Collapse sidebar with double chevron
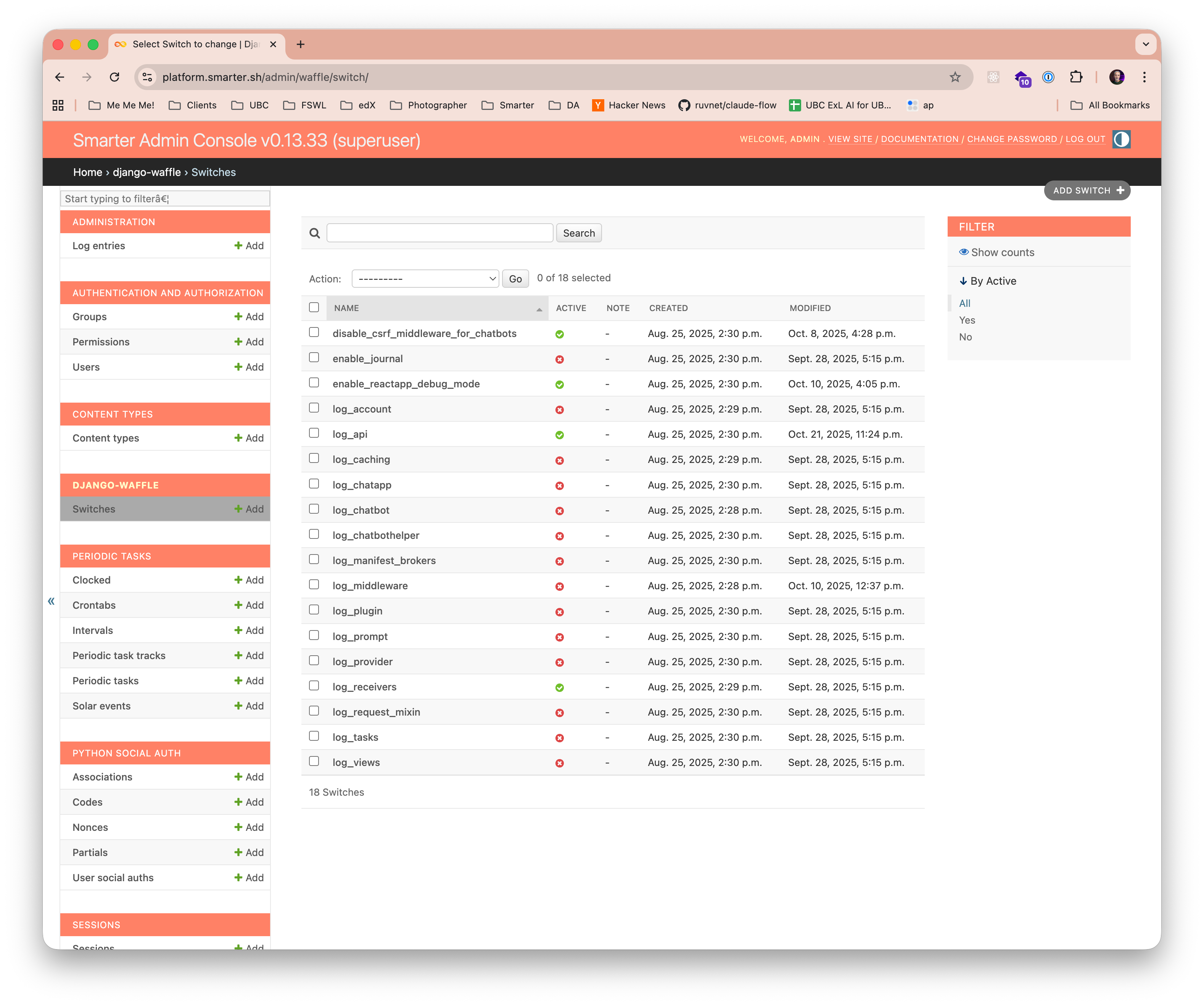 [x=51, y=600]
